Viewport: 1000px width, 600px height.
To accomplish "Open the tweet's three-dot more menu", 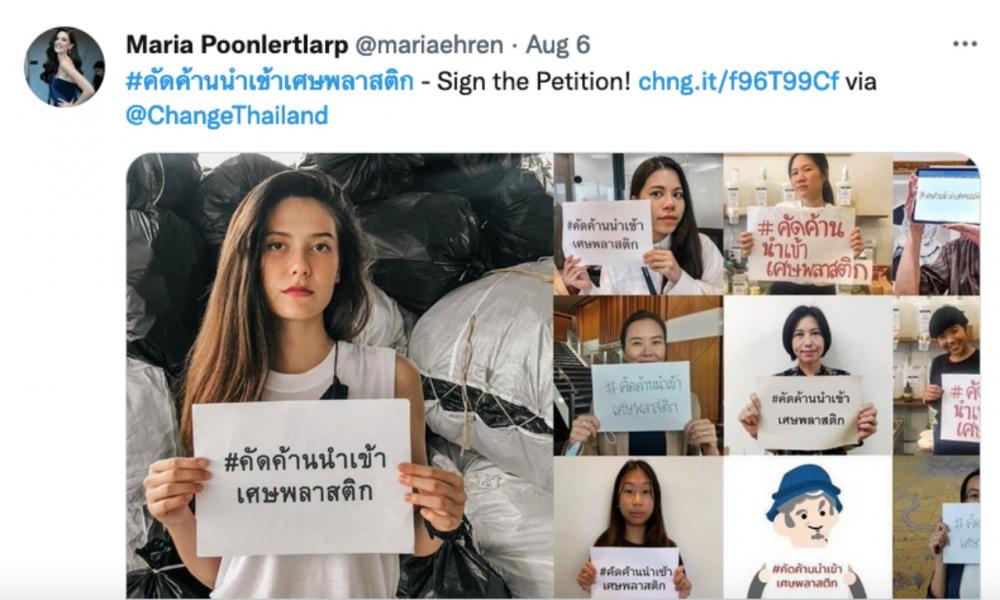I will point(964,44).
